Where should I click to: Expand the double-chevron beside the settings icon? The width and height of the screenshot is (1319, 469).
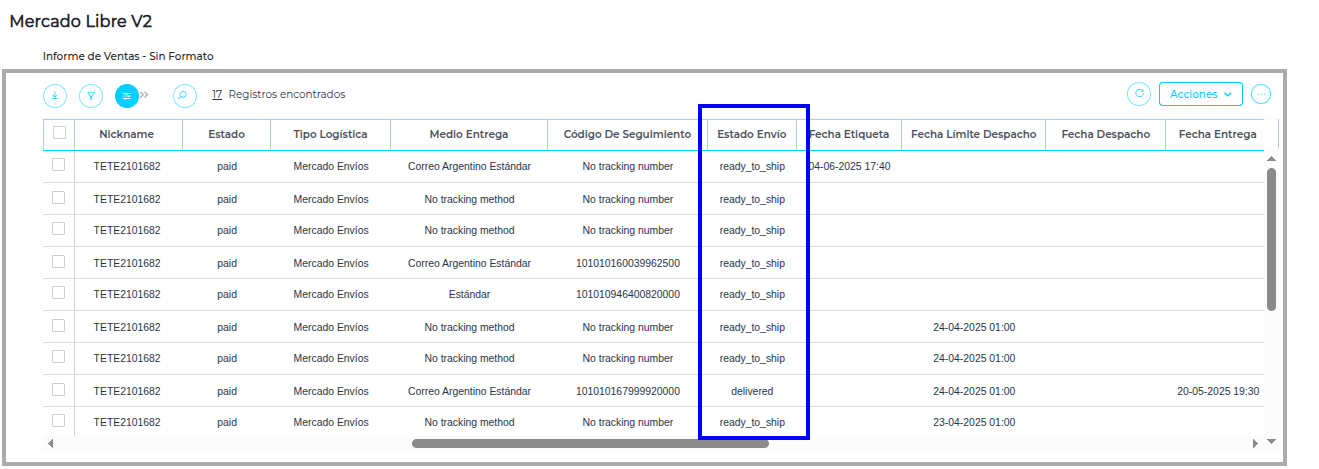tap(145, 95)
